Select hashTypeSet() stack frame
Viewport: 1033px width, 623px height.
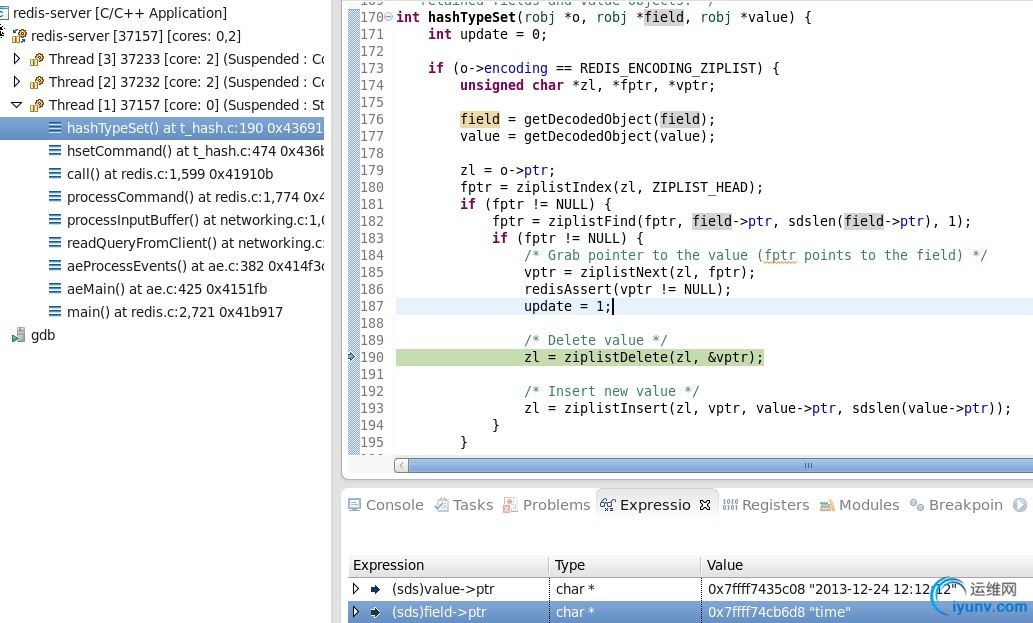tap(162, 128)
